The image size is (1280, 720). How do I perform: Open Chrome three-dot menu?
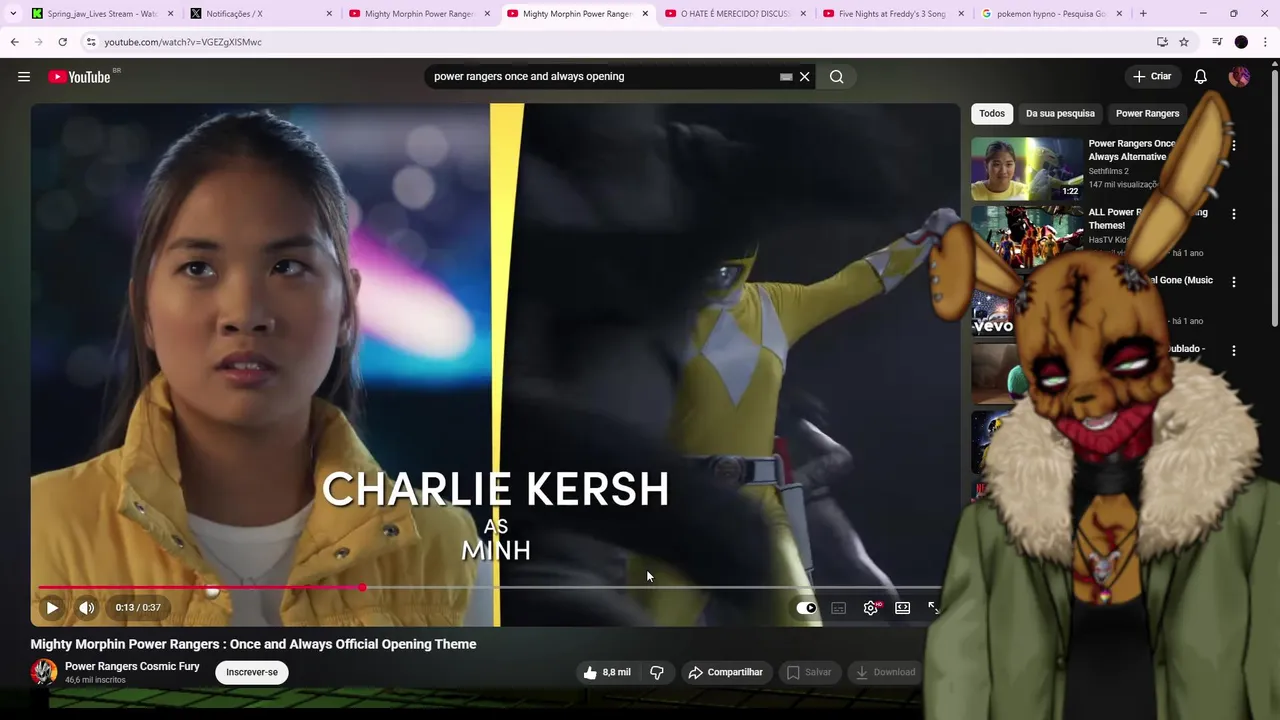[x=1265, y=42]
